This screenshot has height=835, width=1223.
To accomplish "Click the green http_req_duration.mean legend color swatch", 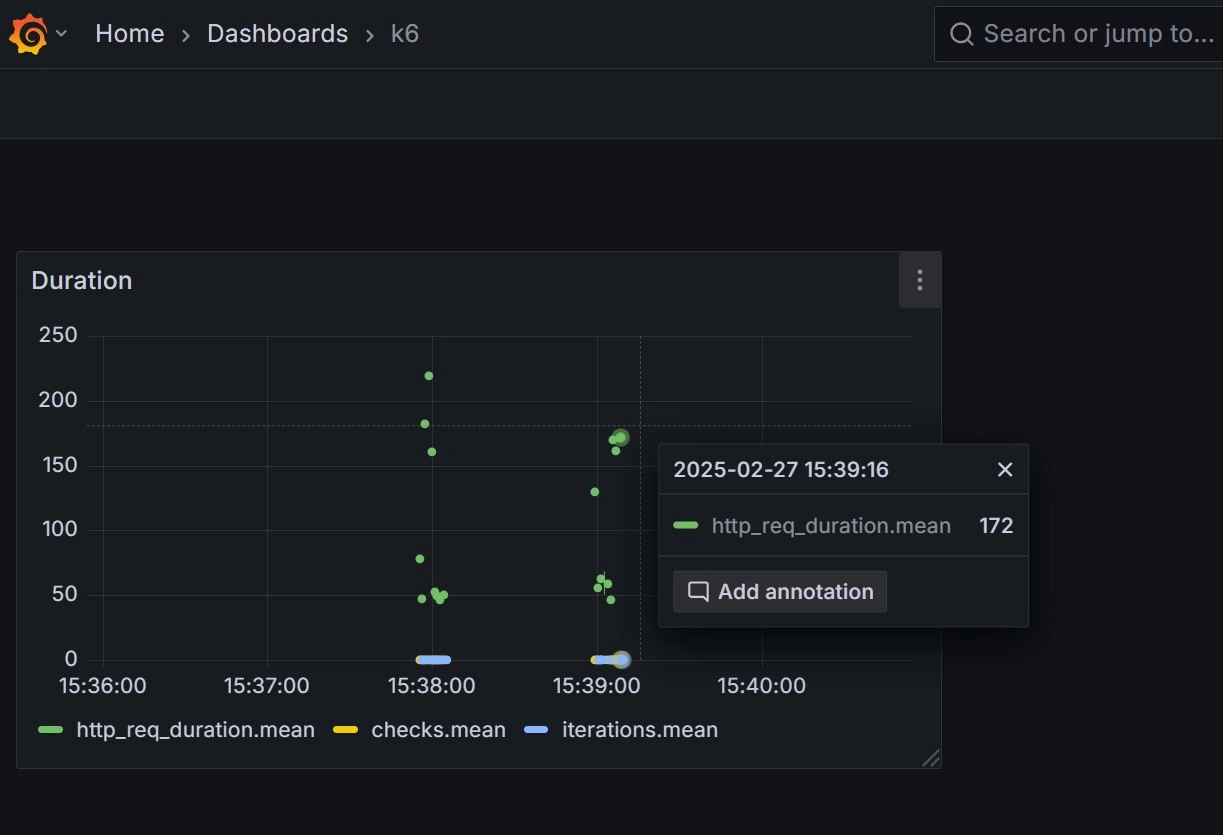I will coord(50,730).
